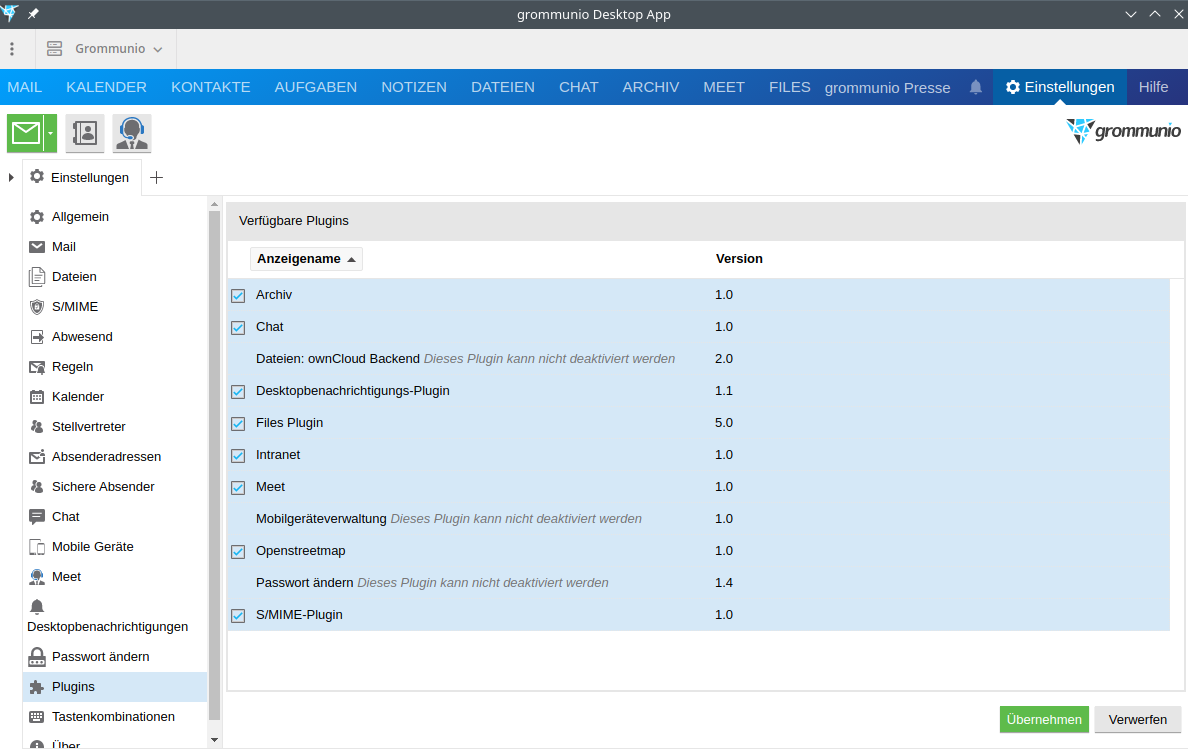Image resolution: width=1188 pixels, height=750 pixels.
Task: Switch to KALENDER in navigation bar
Action: 106,87
